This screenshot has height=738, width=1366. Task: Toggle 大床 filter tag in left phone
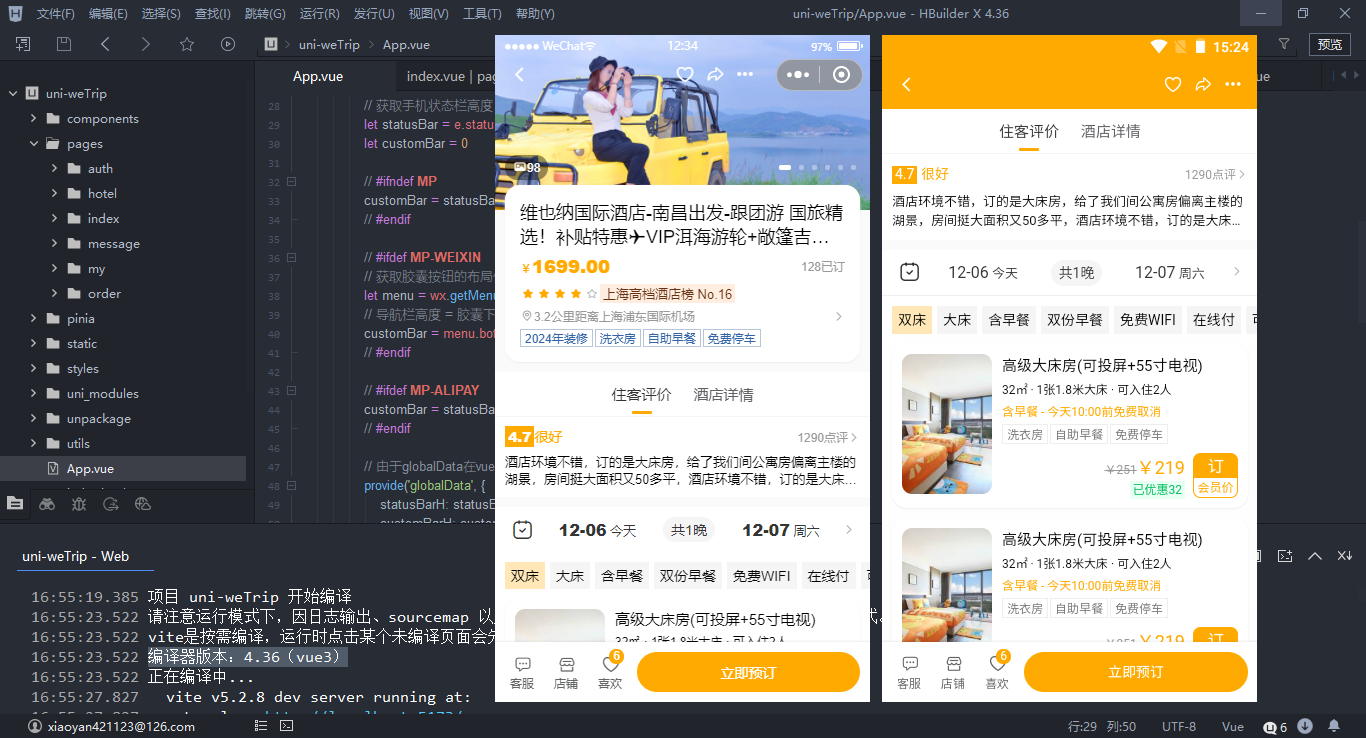570,576
